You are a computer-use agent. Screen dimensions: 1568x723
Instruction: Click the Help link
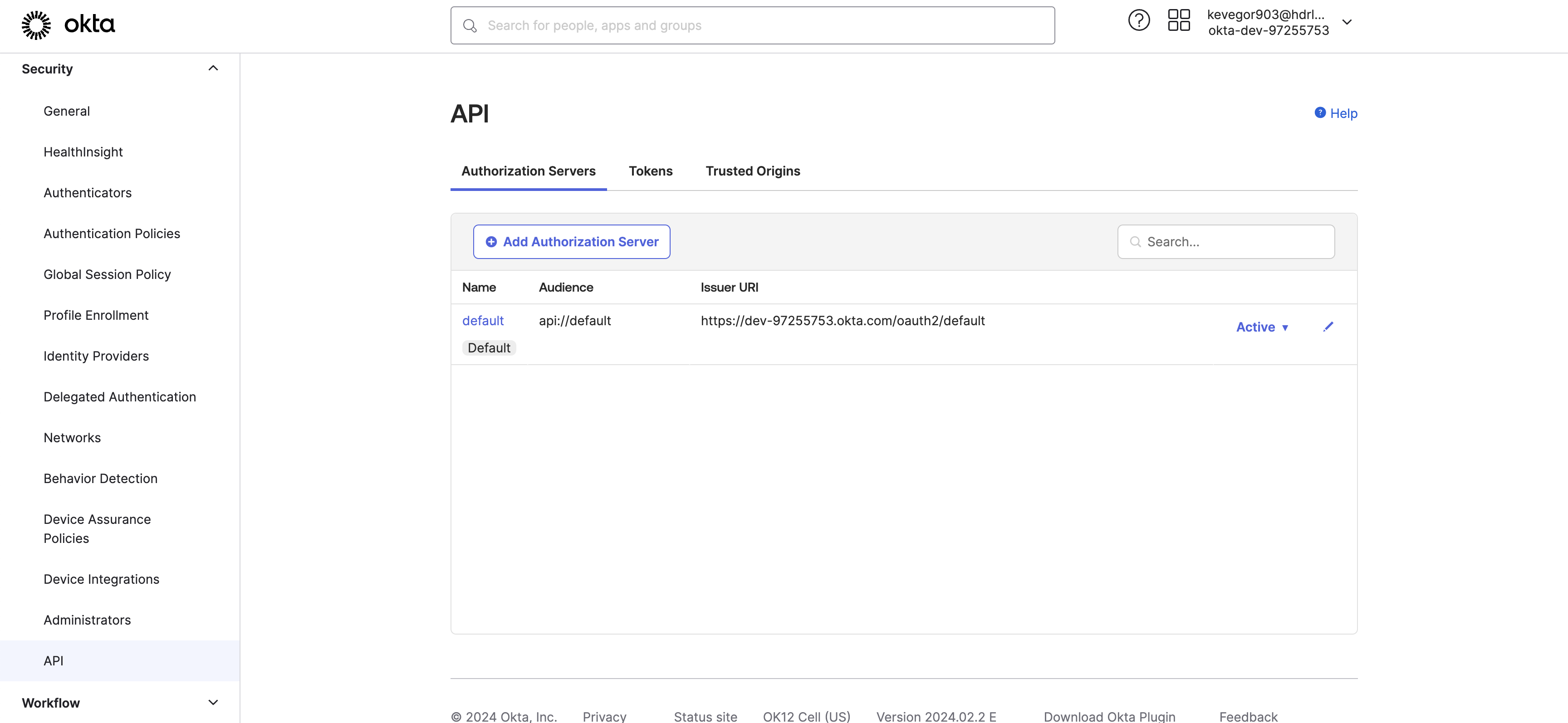(1343, 113)
